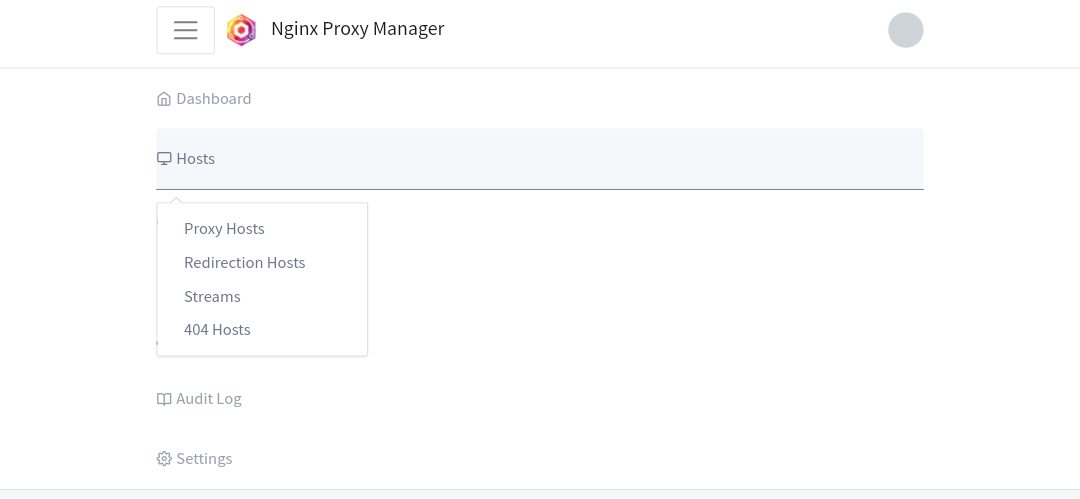Go to the Dashboard page
Viewport: 1080px width, 499px height.
point(214,99)
